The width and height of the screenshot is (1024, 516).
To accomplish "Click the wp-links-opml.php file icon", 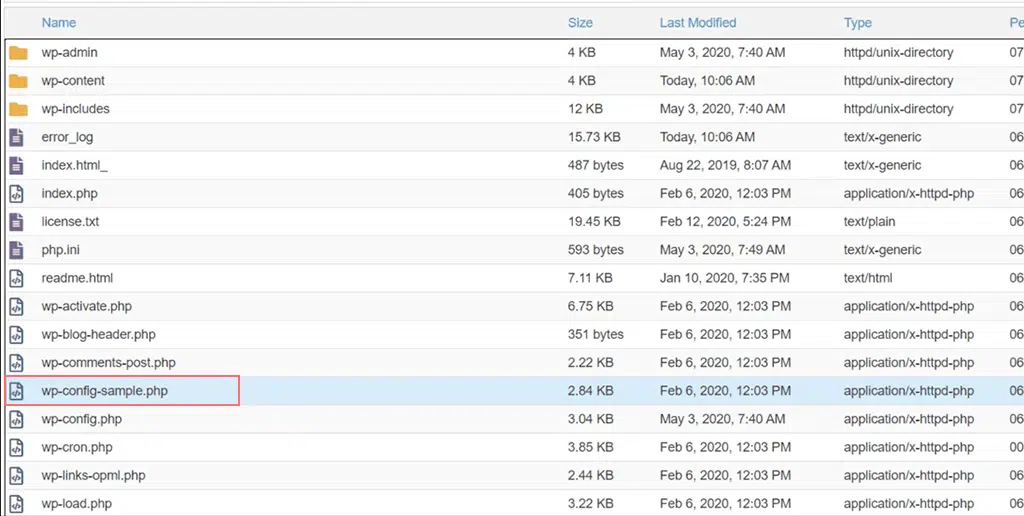I will [16, 476].
